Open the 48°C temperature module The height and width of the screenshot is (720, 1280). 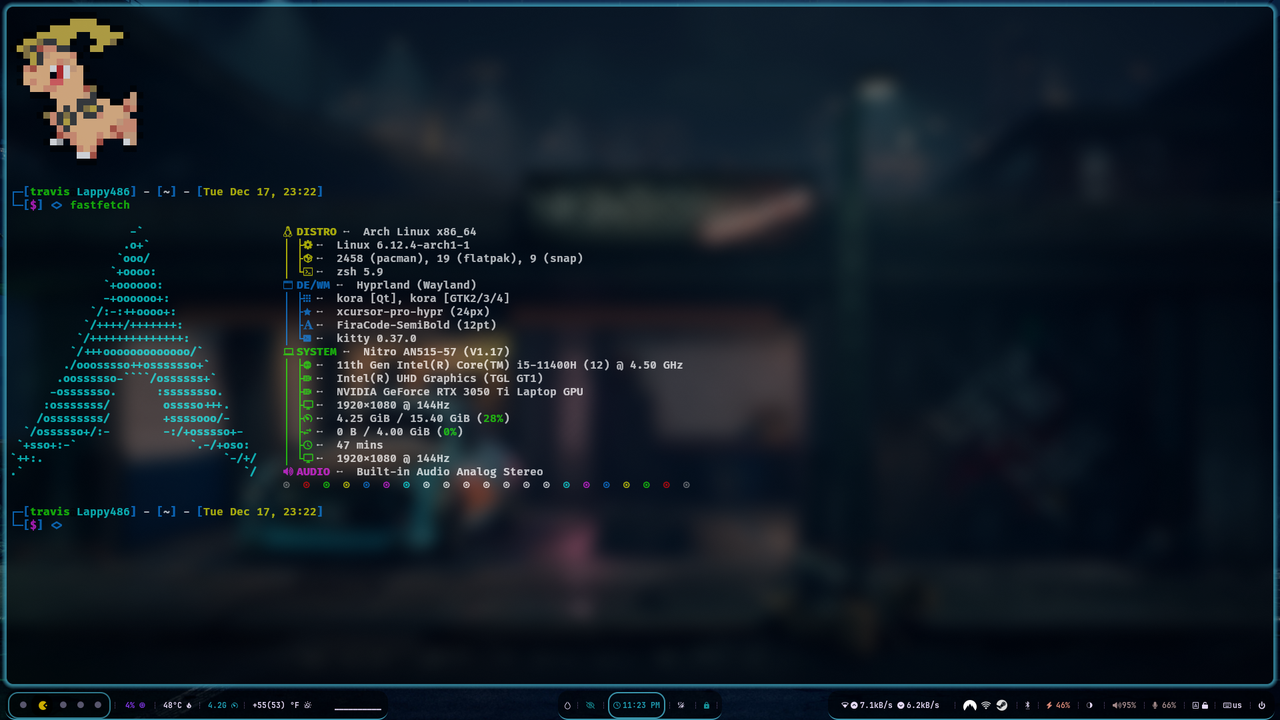pos(177,705)
